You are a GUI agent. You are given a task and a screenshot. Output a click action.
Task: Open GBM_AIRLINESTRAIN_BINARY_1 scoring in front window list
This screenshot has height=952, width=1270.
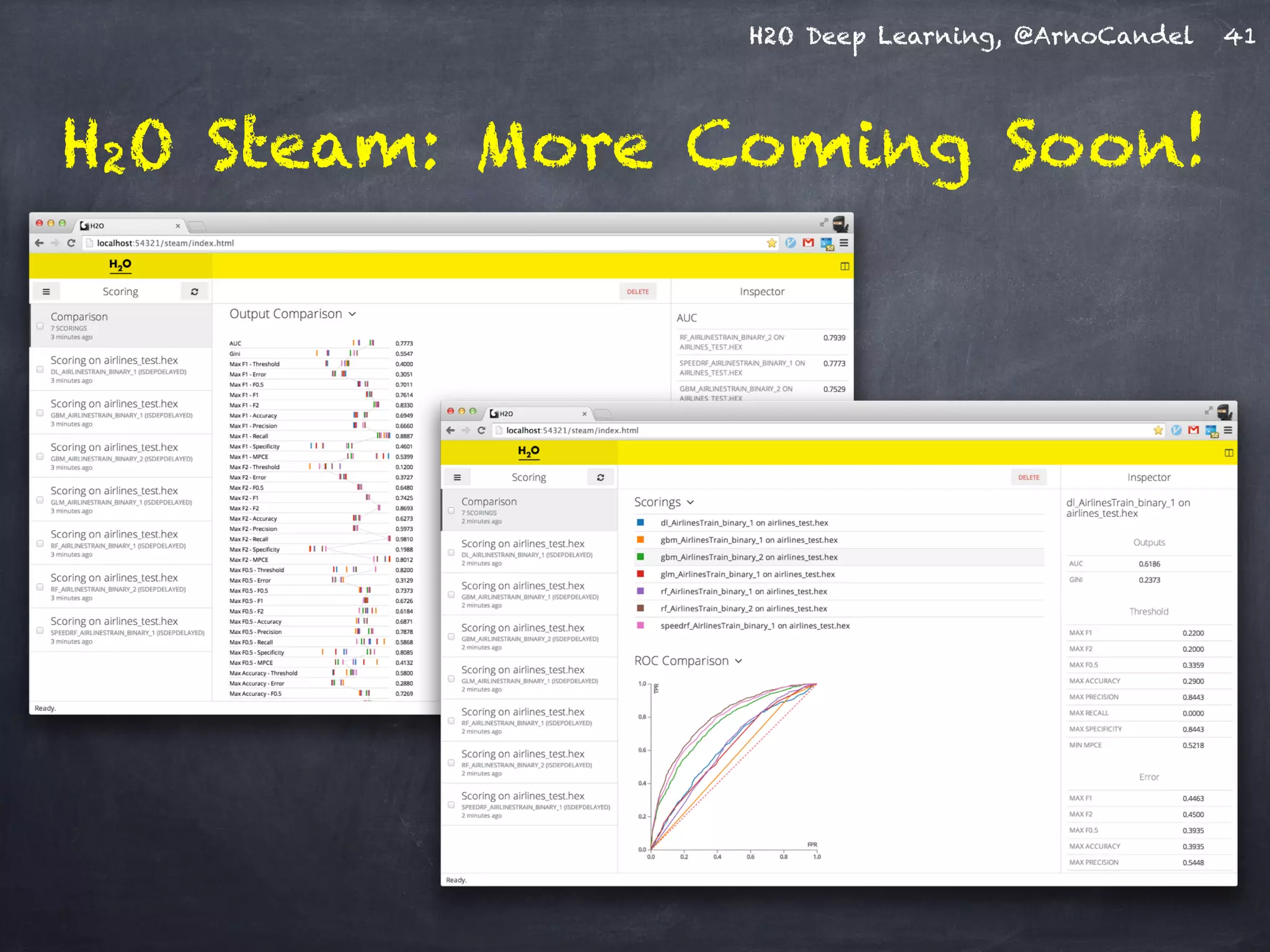(x=530, y=594)
